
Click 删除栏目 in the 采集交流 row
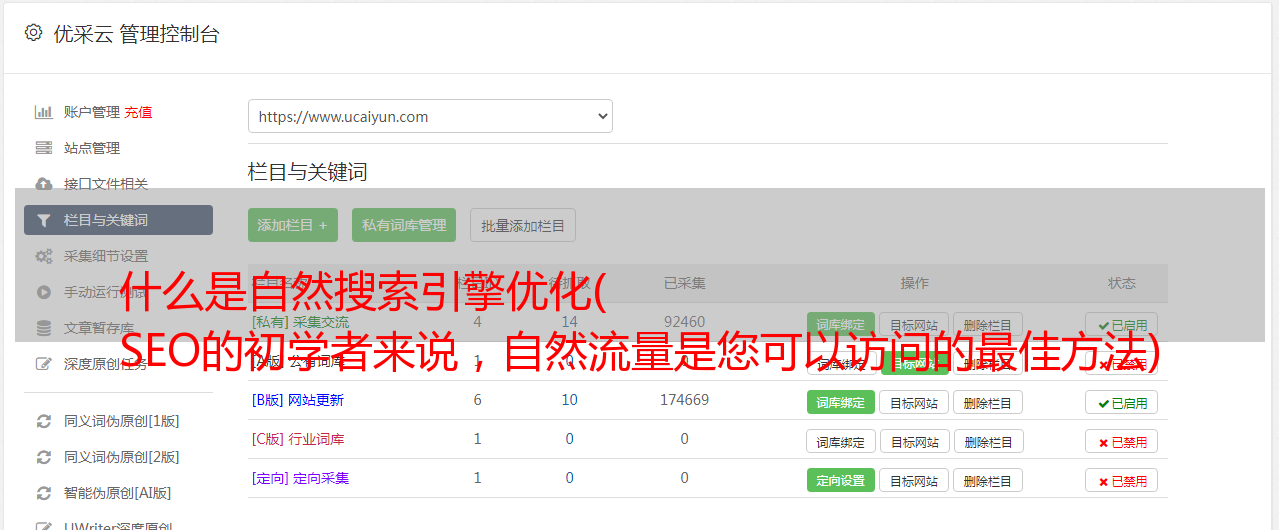[988, 325]
